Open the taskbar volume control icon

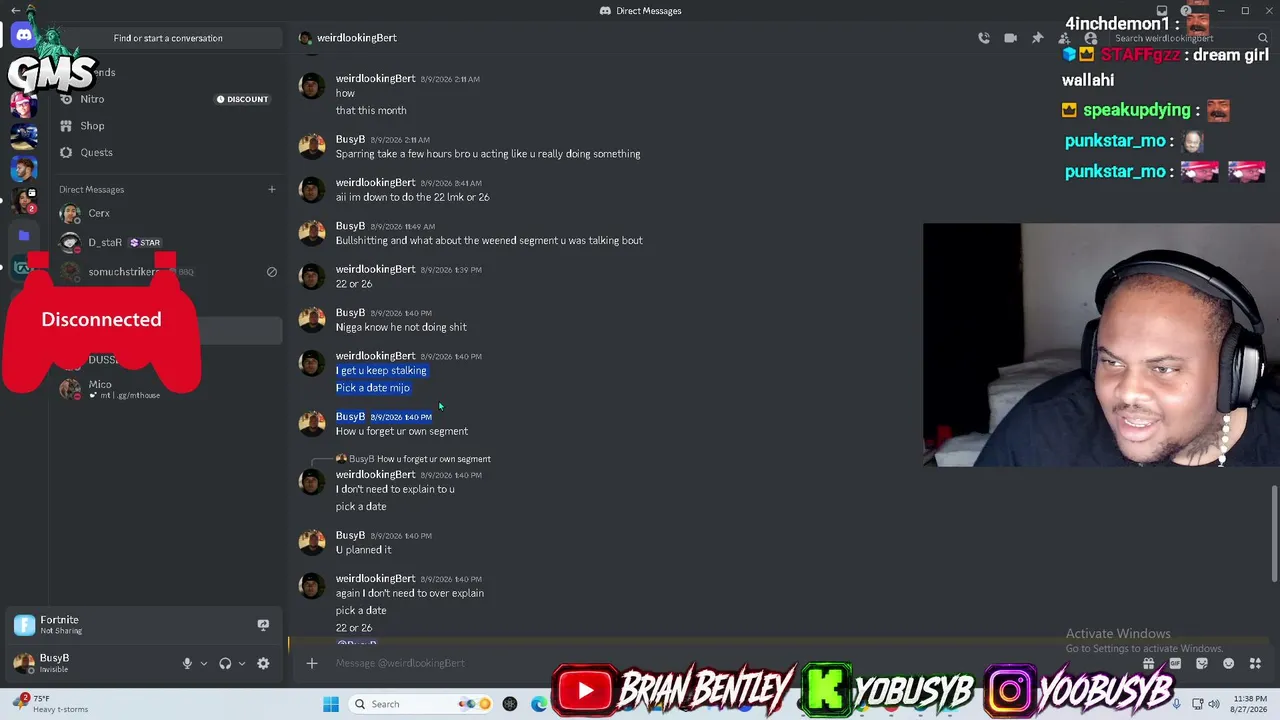[1213, 704]
